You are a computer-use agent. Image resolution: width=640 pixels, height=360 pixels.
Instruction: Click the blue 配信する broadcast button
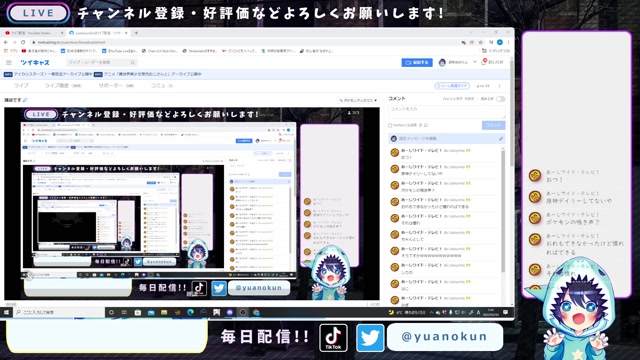point(417,62)
